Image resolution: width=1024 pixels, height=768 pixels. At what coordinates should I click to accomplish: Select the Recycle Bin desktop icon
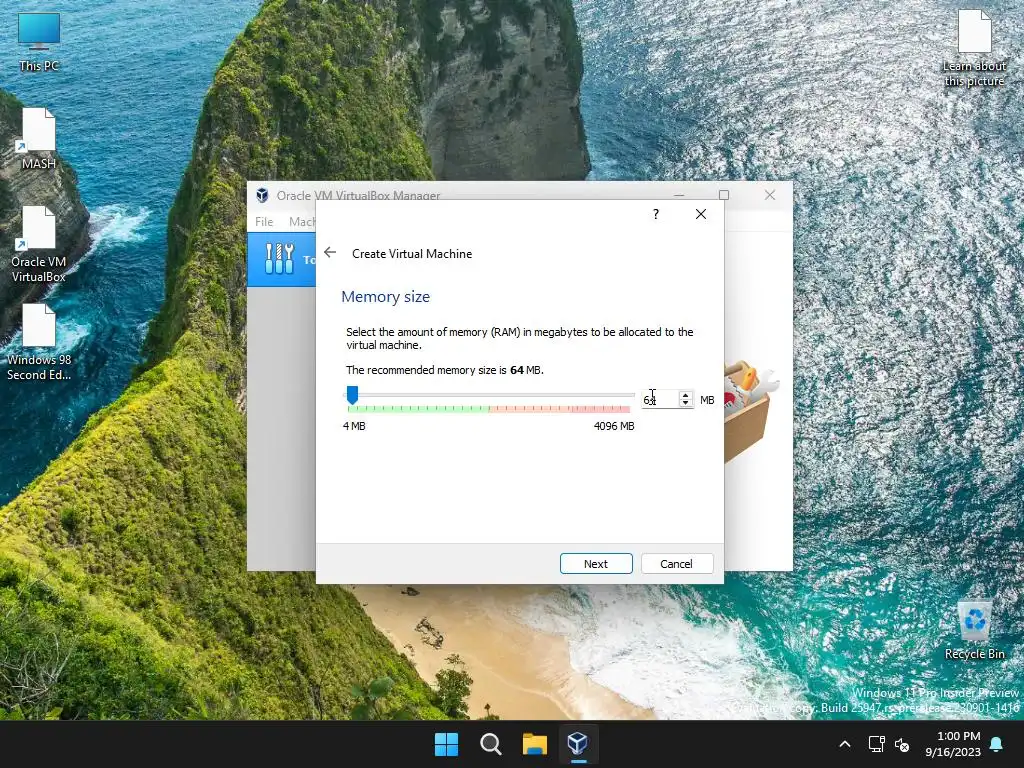click(x=974, y=630)
